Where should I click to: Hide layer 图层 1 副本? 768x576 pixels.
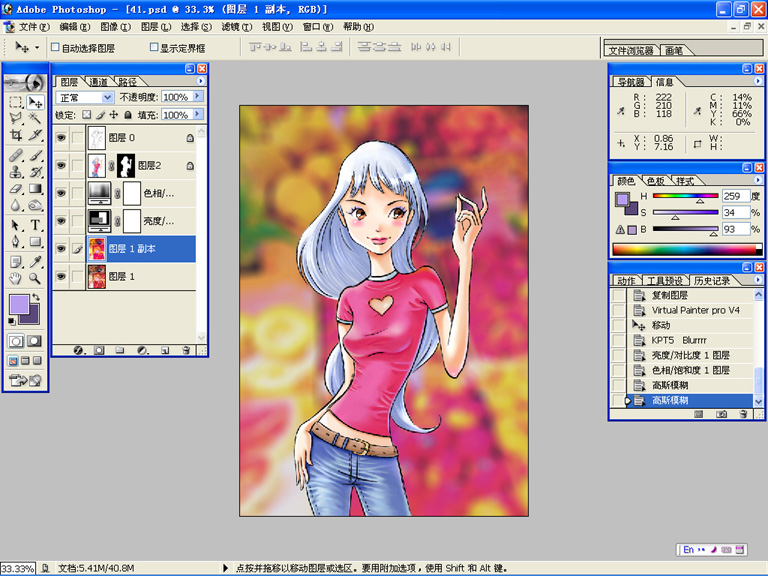click(x=61, y=248)
